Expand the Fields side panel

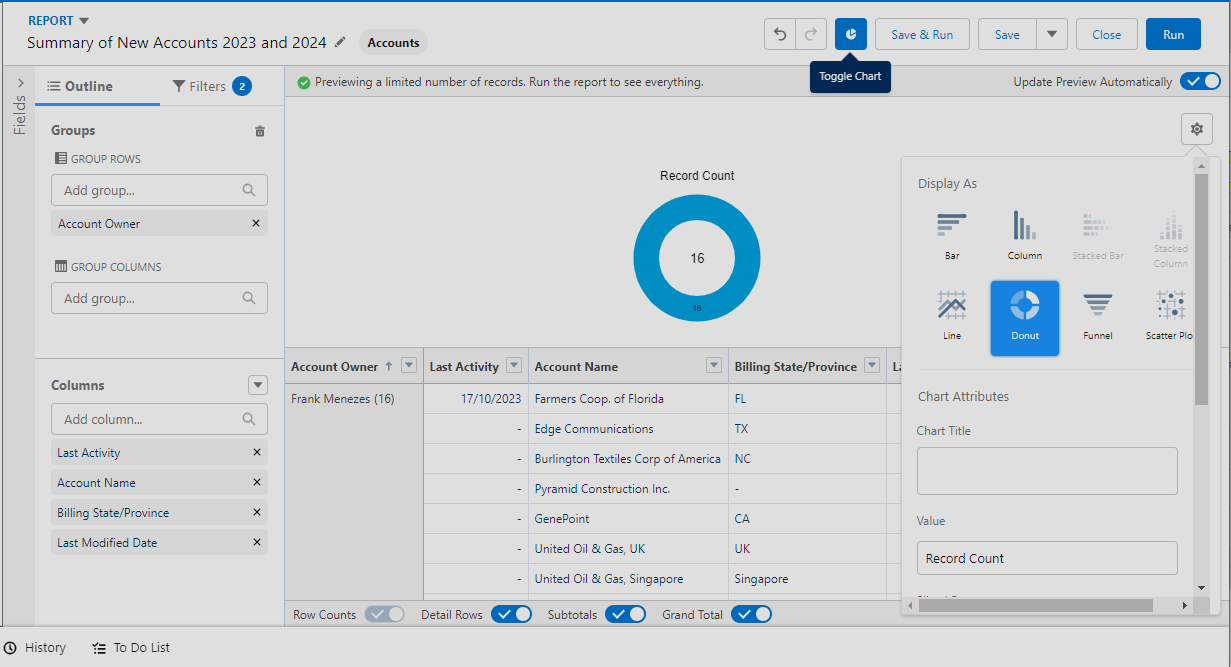pos(20,83)
